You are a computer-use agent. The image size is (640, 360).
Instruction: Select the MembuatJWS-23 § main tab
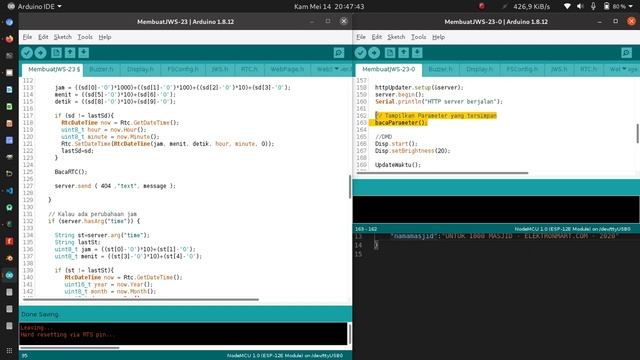(x=53, y=69)
